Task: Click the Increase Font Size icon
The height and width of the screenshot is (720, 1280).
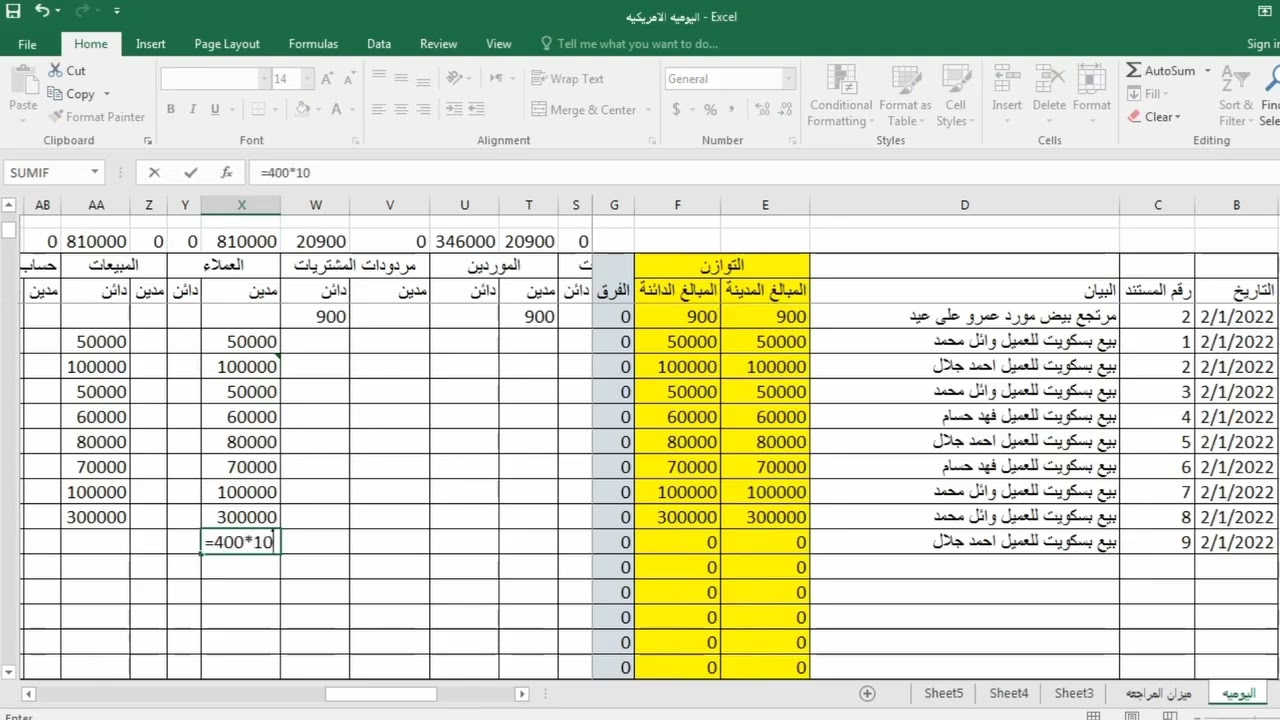Action: click(327, 79)
